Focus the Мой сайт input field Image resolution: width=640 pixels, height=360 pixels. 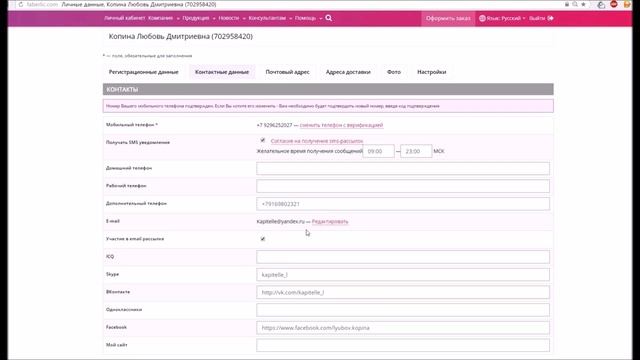click(403, 345)
